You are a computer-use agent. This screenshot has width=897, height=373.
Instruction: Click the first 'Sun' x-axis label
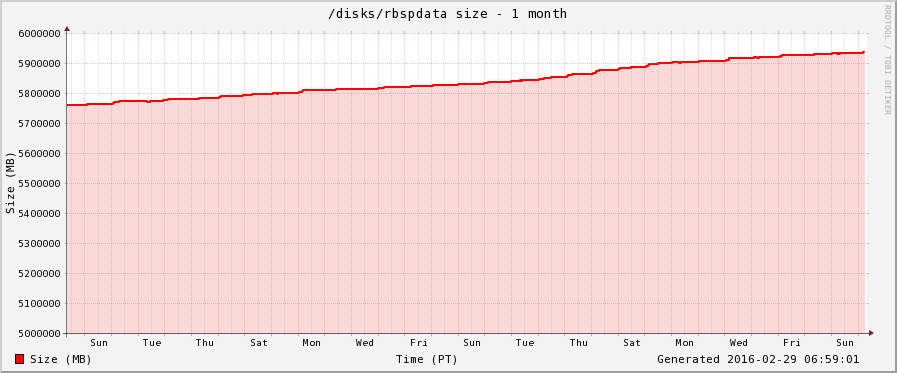98,343
